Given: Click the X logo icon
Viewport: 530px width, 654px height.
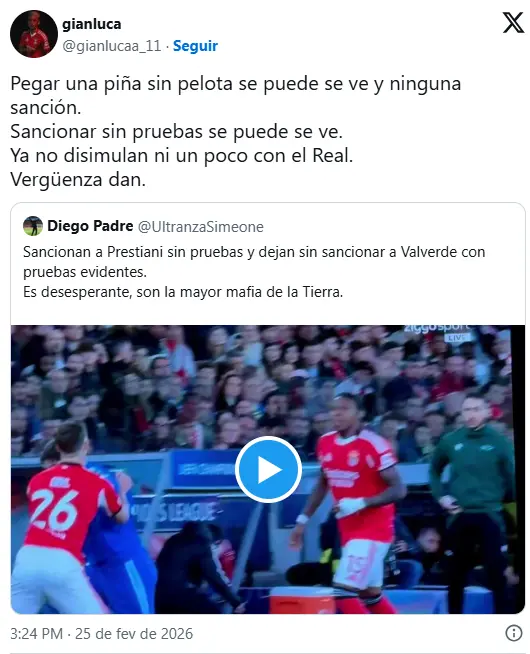Looking at the screenshot, I should [513, 23].
